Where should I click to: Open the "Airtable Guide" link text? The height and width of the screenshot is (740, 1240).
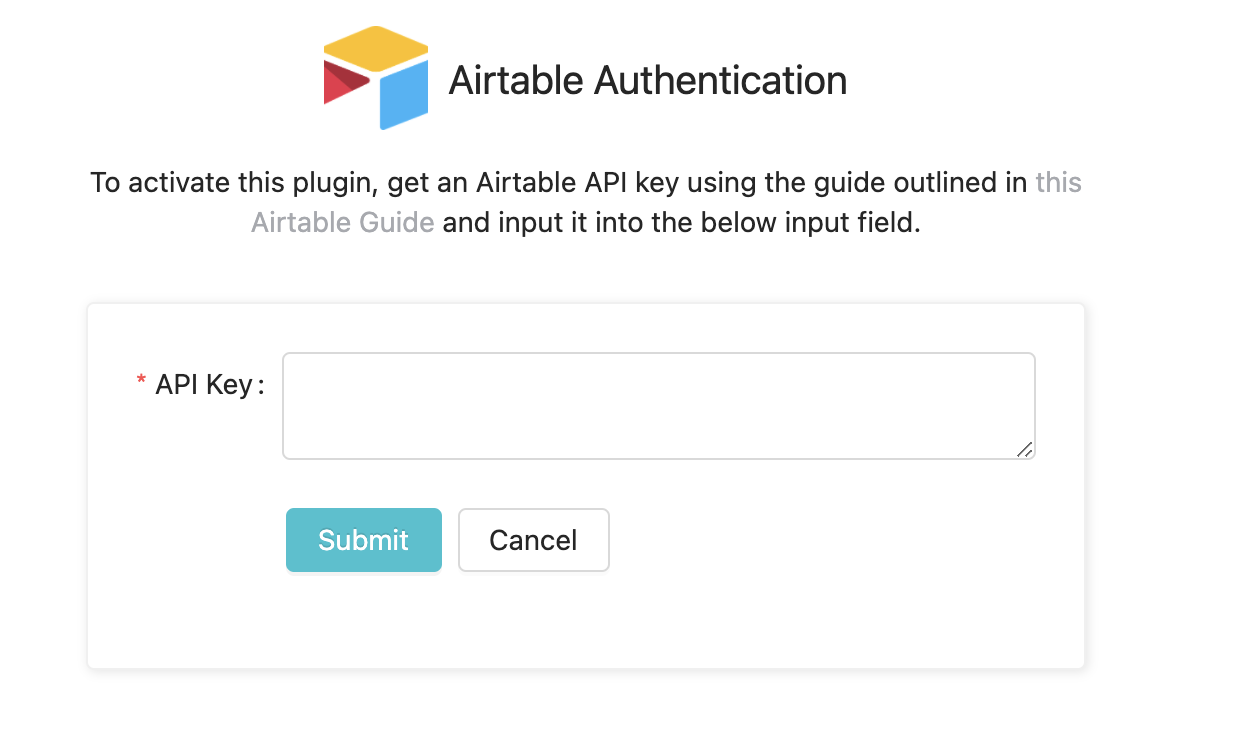342,222
